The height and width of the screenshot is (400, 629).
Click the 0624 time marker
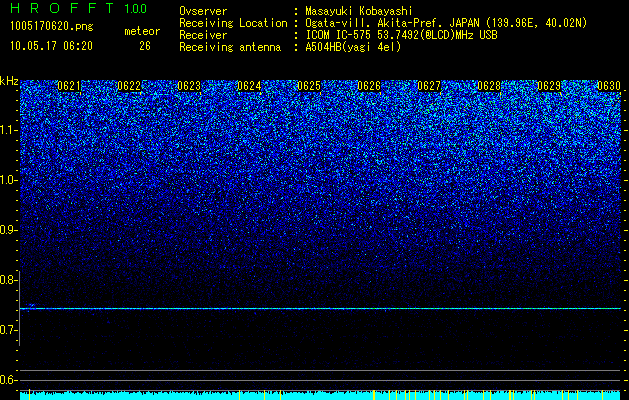pyautogui.click(x=249, y=86)
